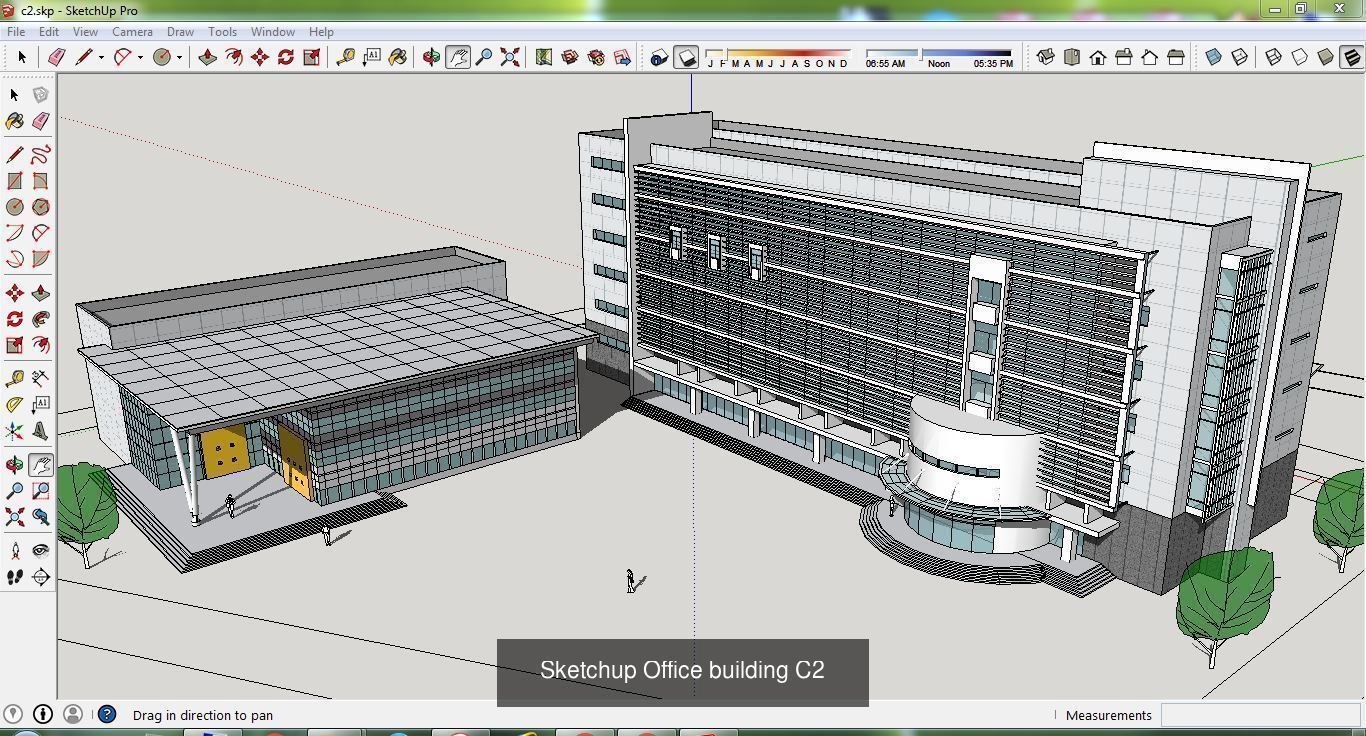Select the Follow Me tool
Viewport: 1366px width, 736px height.
[x=40, y=319]
